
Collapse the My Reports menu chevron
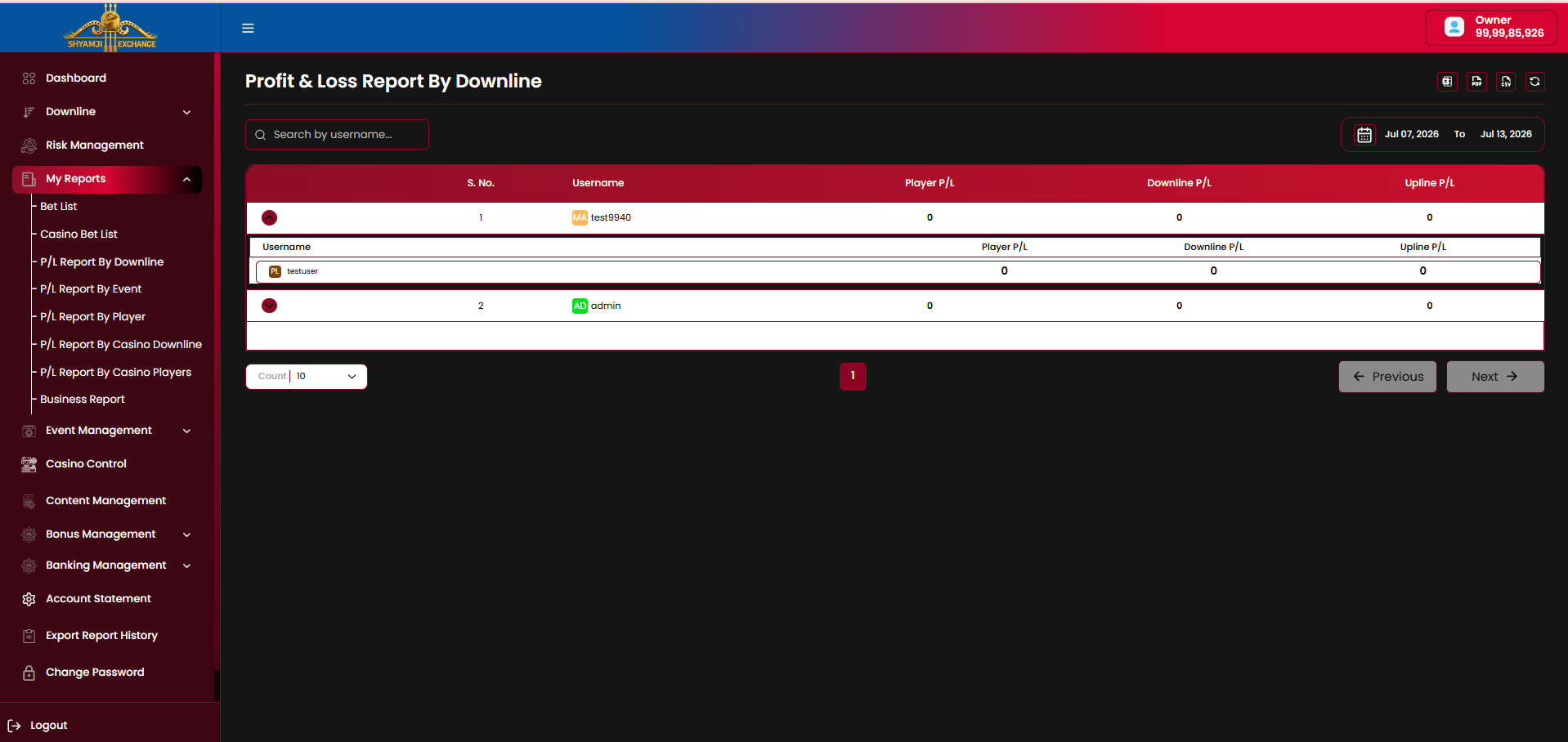[186, 180]
